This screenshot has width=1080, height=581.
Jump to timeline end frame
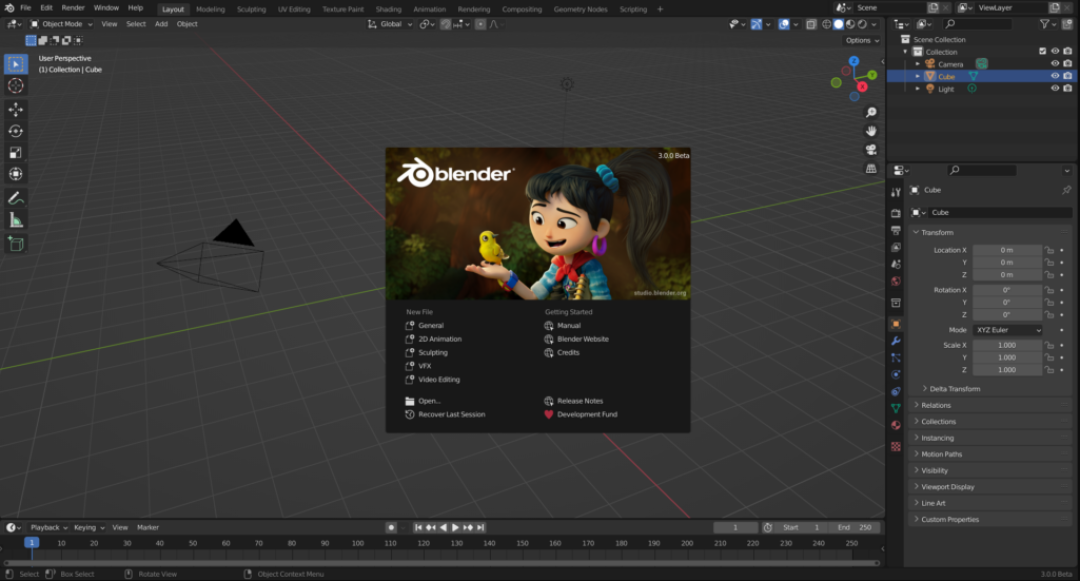point(481,527)
